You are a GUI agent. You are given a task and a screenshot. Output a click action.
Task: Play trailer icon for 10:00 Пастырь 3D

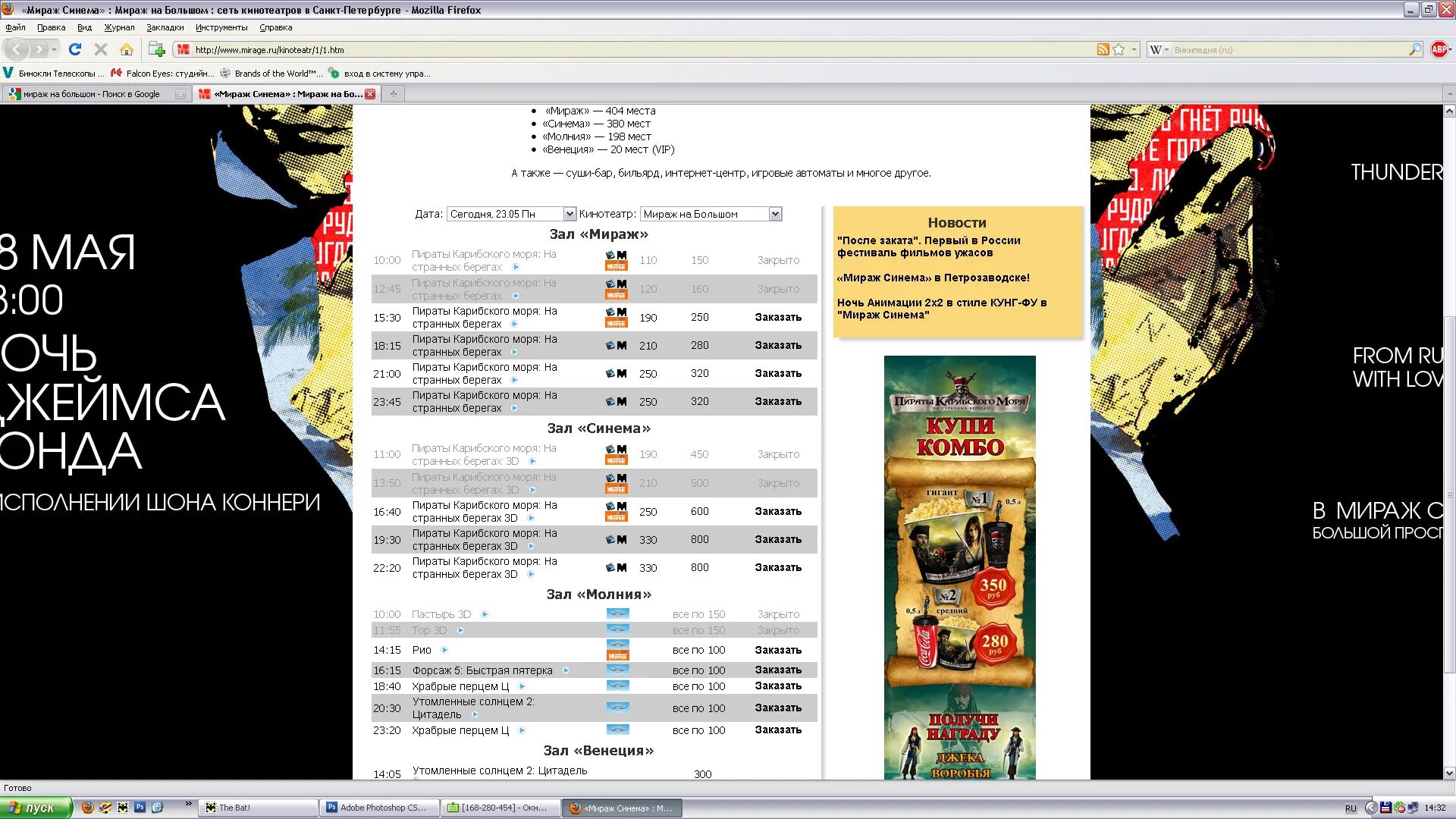coord(485,614)
